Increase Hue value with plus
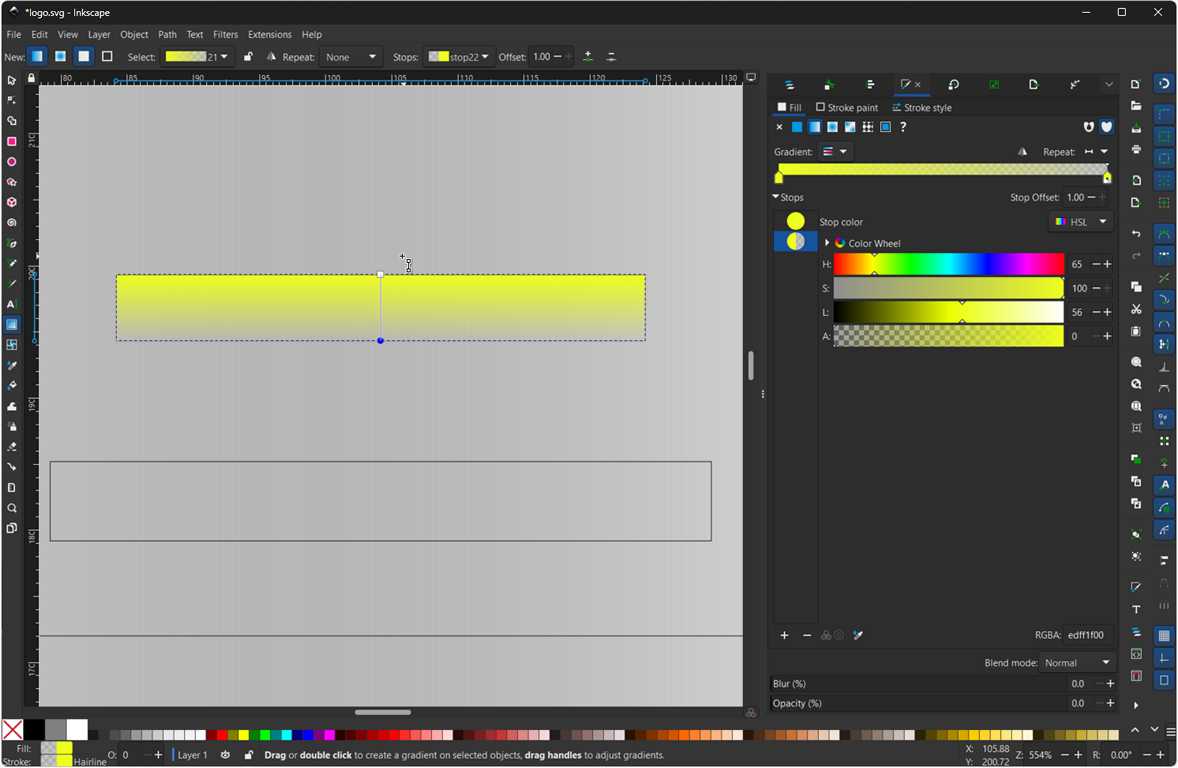Image resolution: width=1178 pixels, height=768 pixels. click(1107, 265)
